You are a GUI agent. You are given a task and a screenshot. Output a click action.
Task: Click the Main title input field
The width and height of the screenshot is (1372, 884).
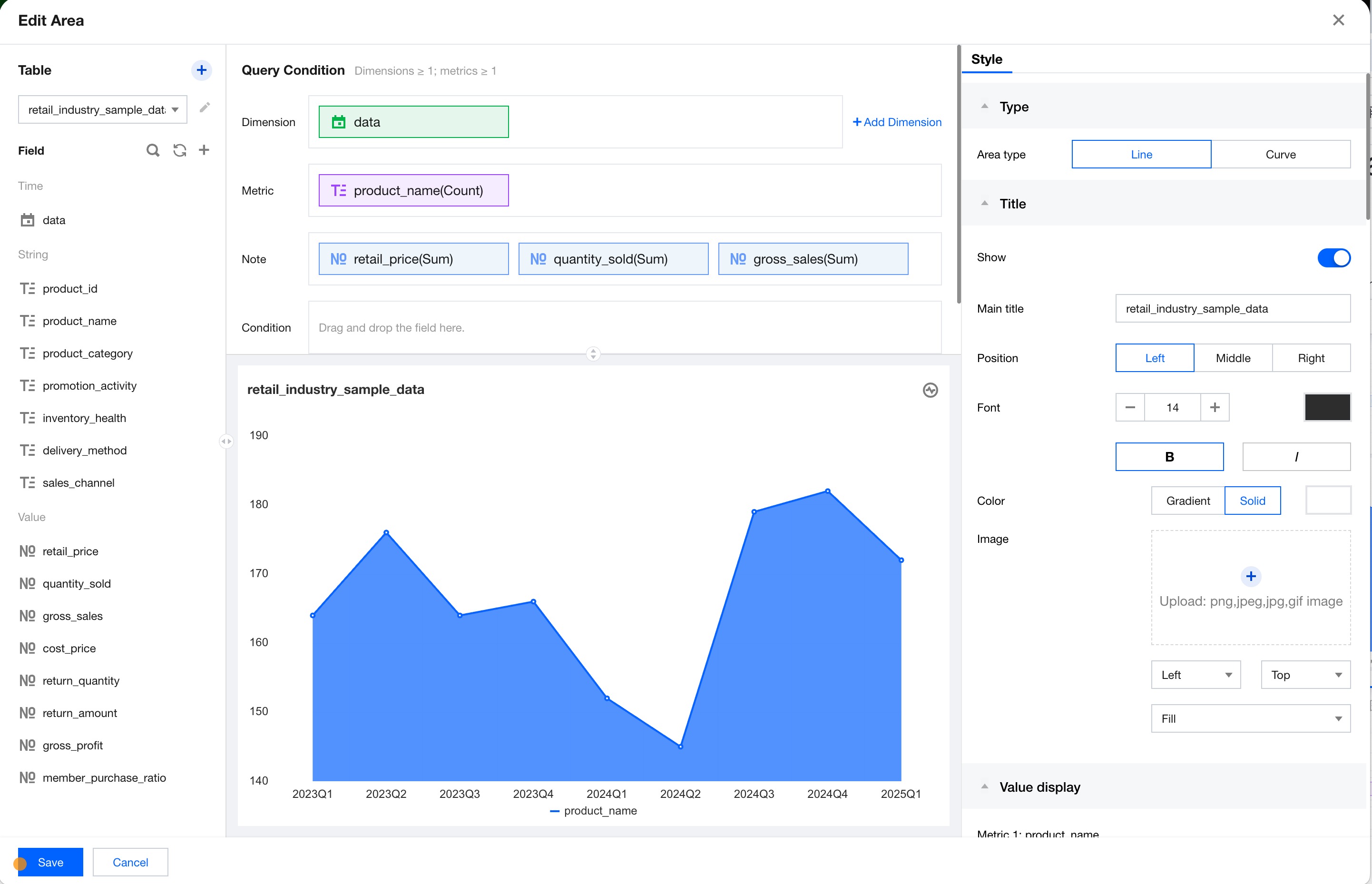1232,309
